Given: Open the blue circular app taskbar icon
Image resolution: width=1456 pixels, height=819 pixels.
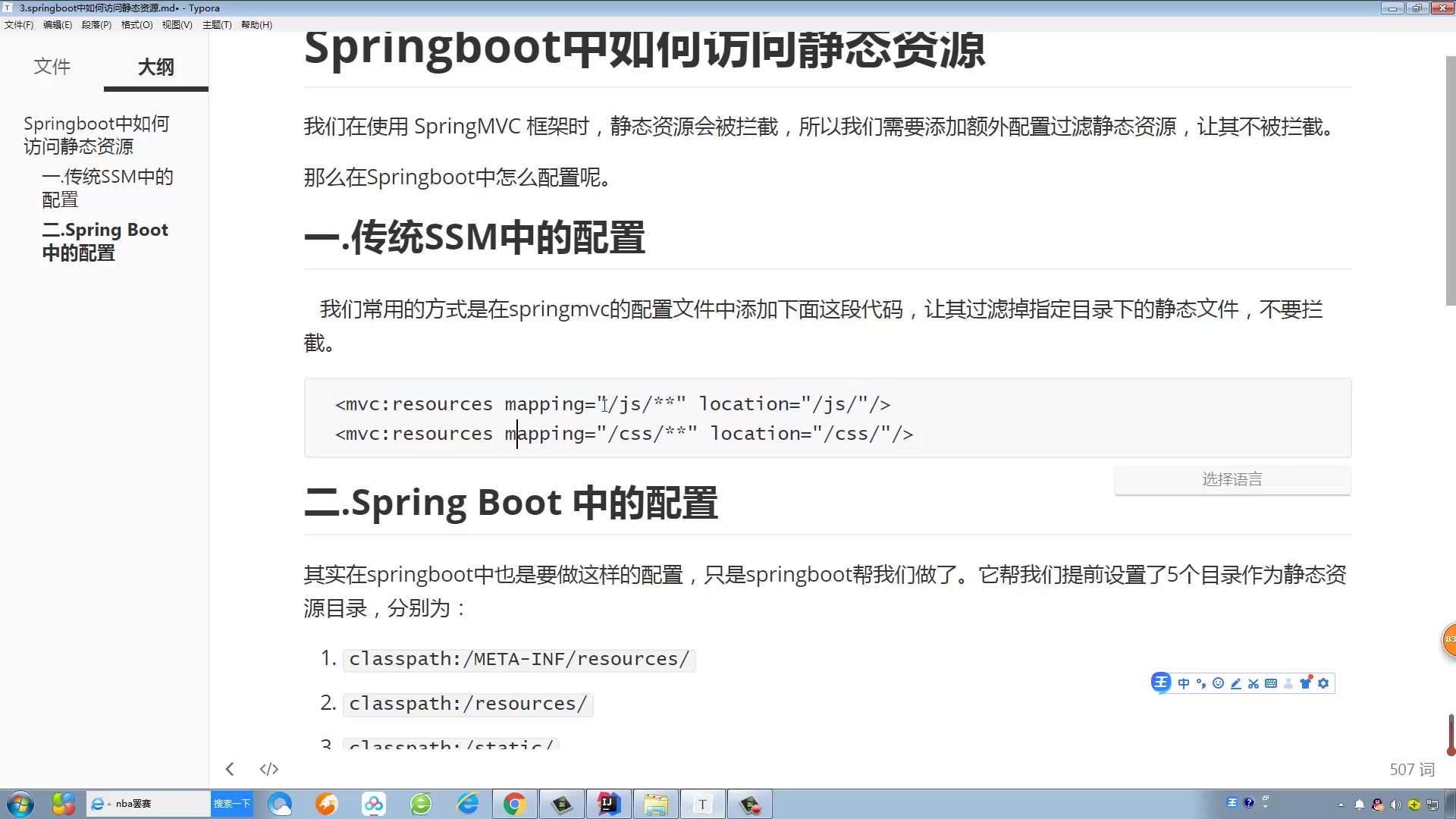Looking at the screenshot, I should pos(280,804).
